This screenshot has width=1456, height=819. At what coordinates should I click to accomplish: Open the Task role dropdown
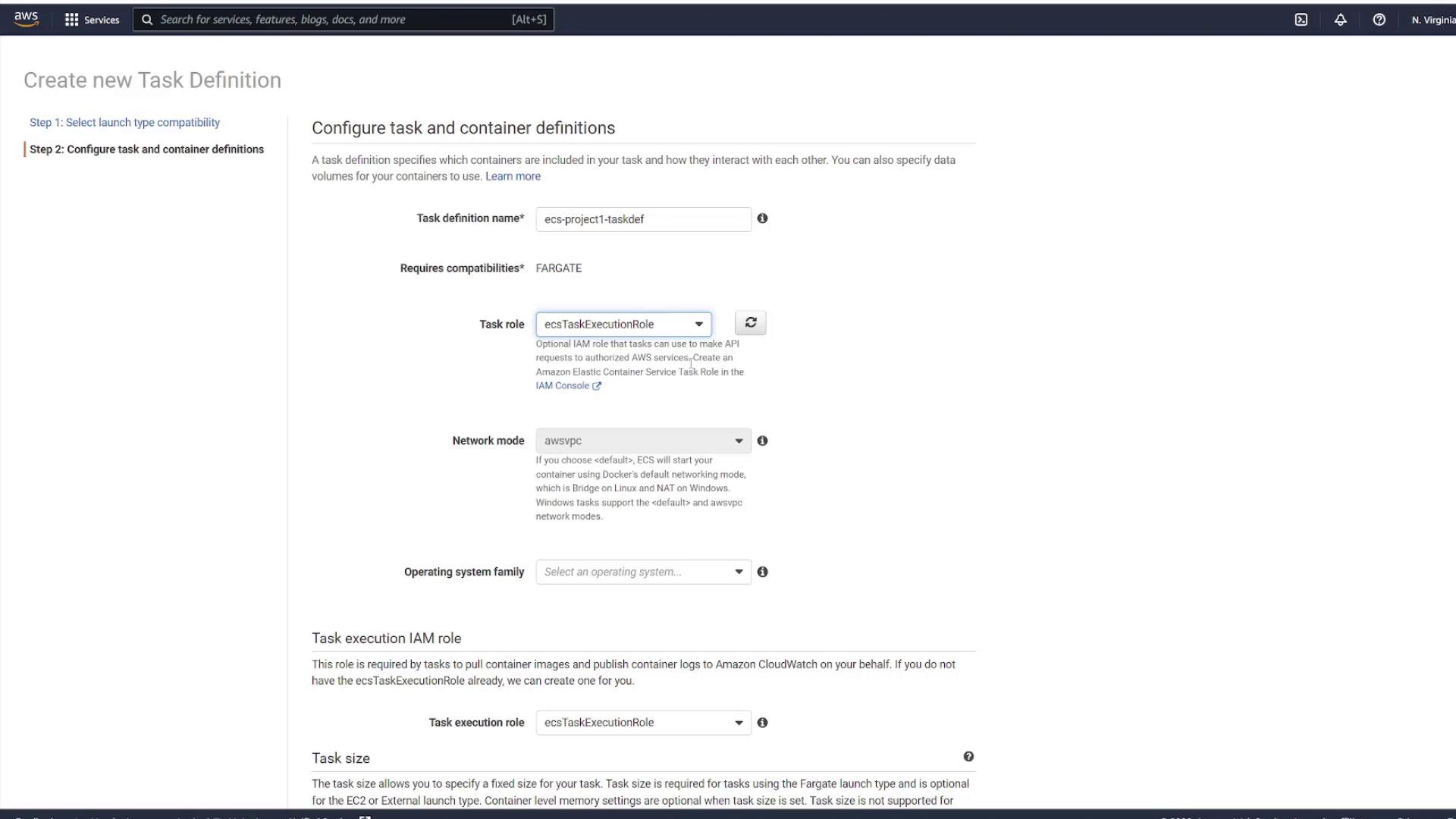coord(623,325)
